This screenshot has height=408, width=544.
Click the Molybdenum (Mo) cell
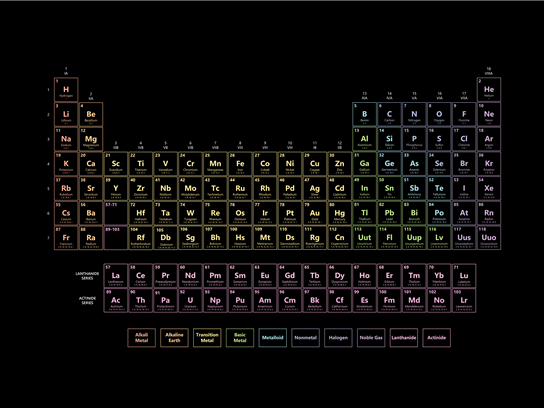[x=190, y=188]
